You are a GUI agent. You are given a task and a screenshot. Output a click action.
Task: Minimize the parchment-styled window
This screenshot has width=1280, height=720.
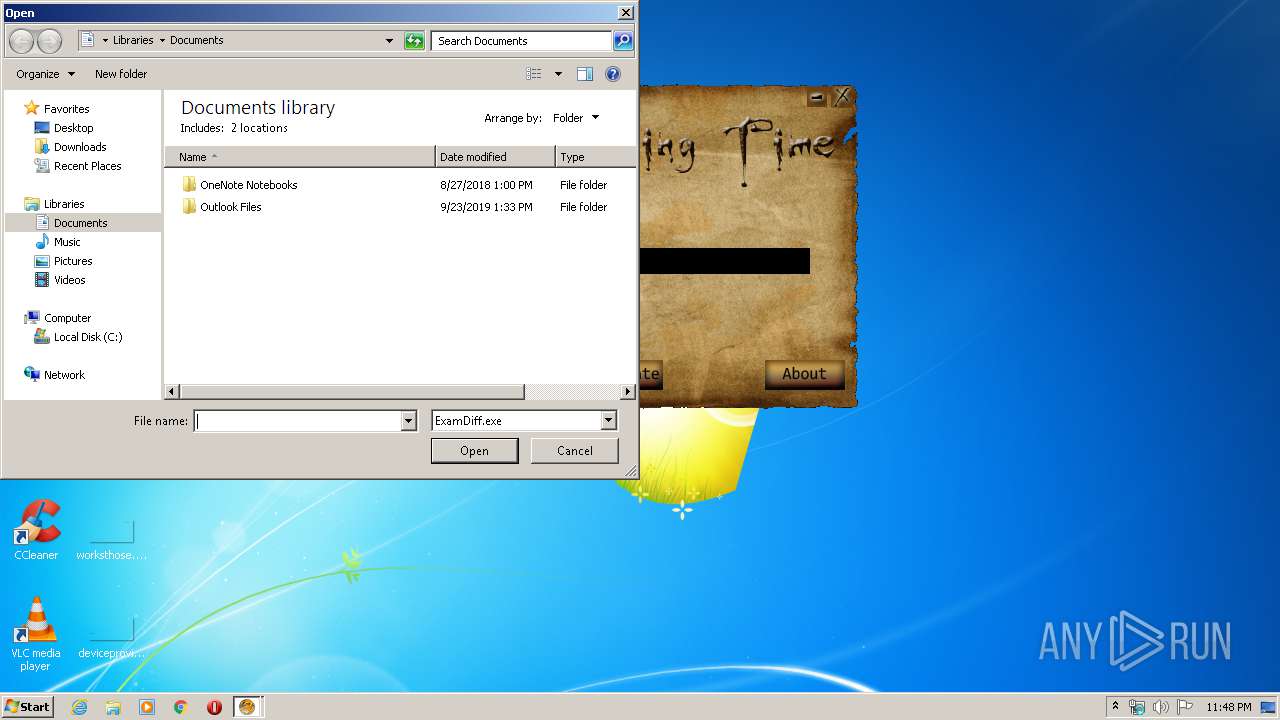click(x=817, y=97)
